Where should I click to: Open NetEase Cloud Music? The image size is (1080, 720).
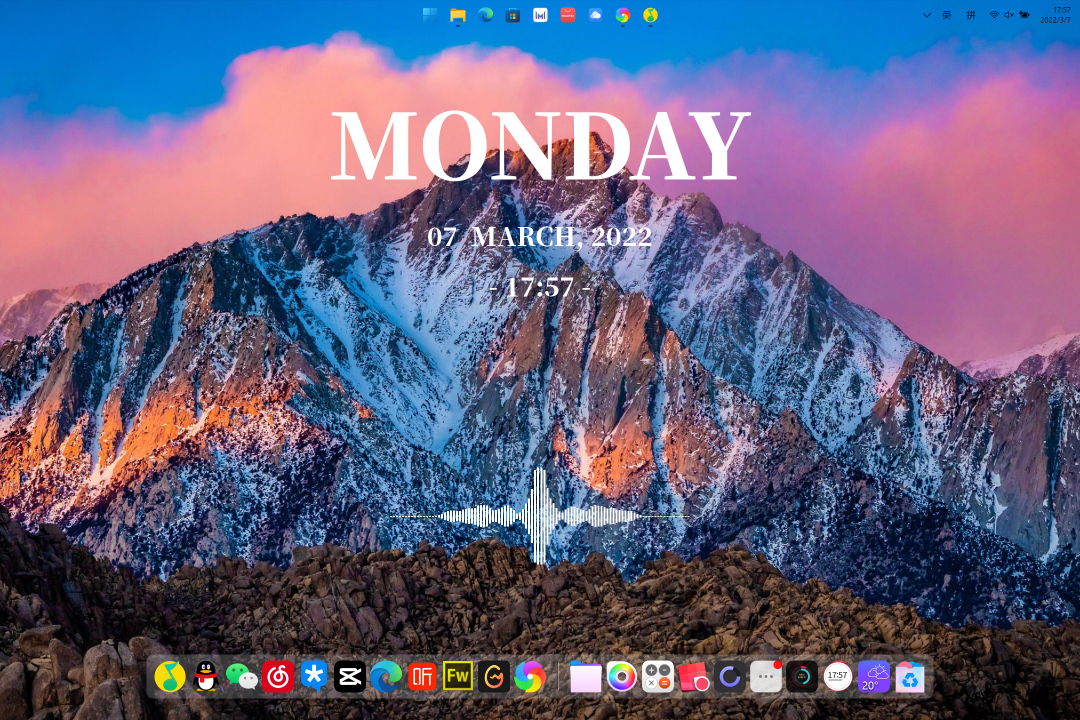coord(278,677)
